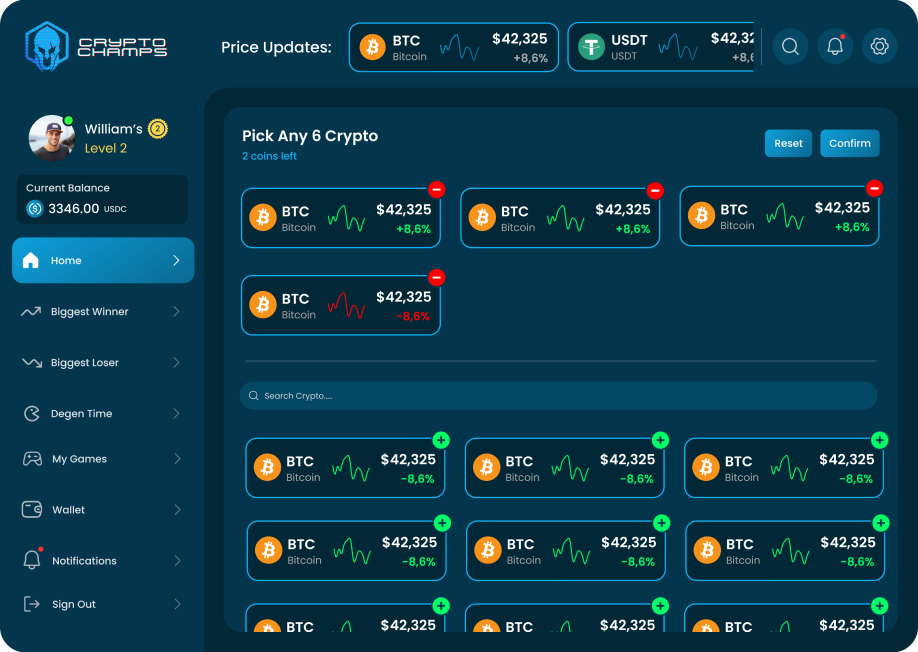This screenshot has height=652, width=918.
Task: Click the Search Crypto input field
Action: (558, 396)
